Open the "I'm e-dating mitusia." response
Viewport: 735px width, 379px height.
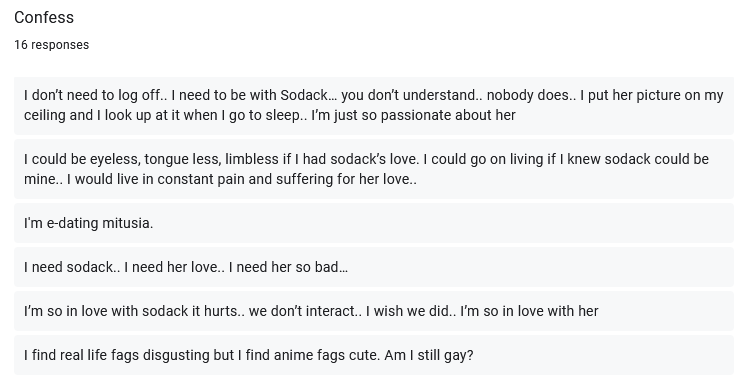click(374, 223)
